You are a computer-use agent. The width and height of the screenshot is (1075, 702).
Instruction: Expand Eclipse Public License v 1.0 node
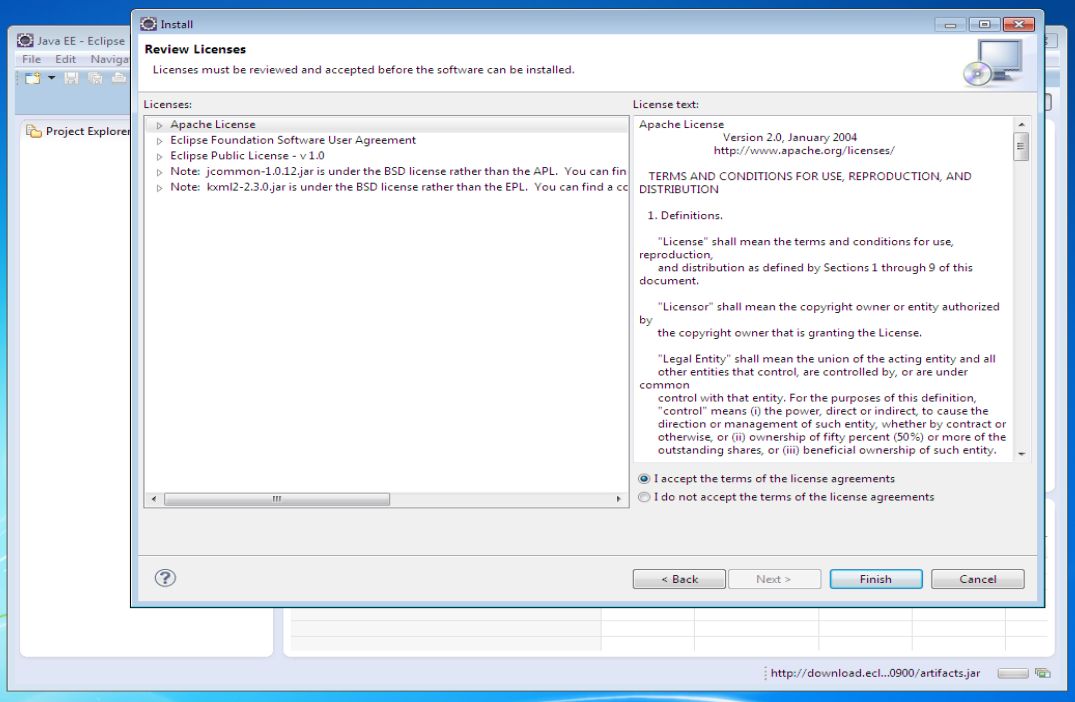(159, 156)
